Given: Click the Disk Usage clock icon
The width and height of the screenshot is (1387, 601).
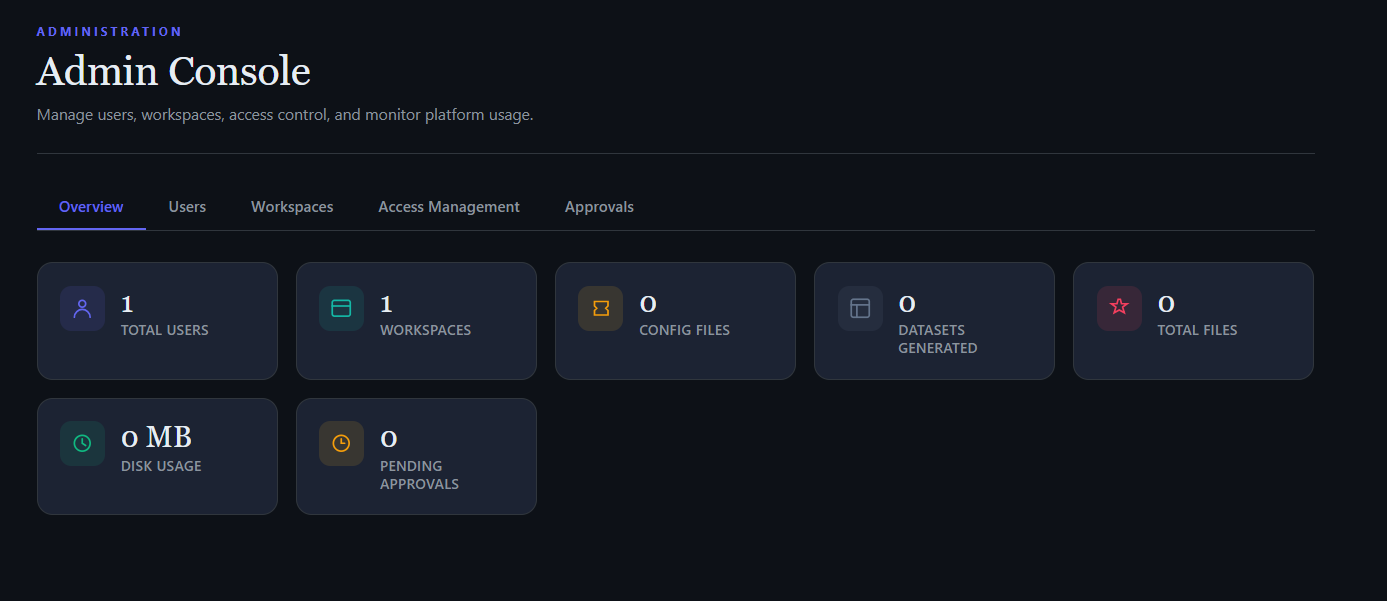Looking at the screenshot, I should 82,443.
